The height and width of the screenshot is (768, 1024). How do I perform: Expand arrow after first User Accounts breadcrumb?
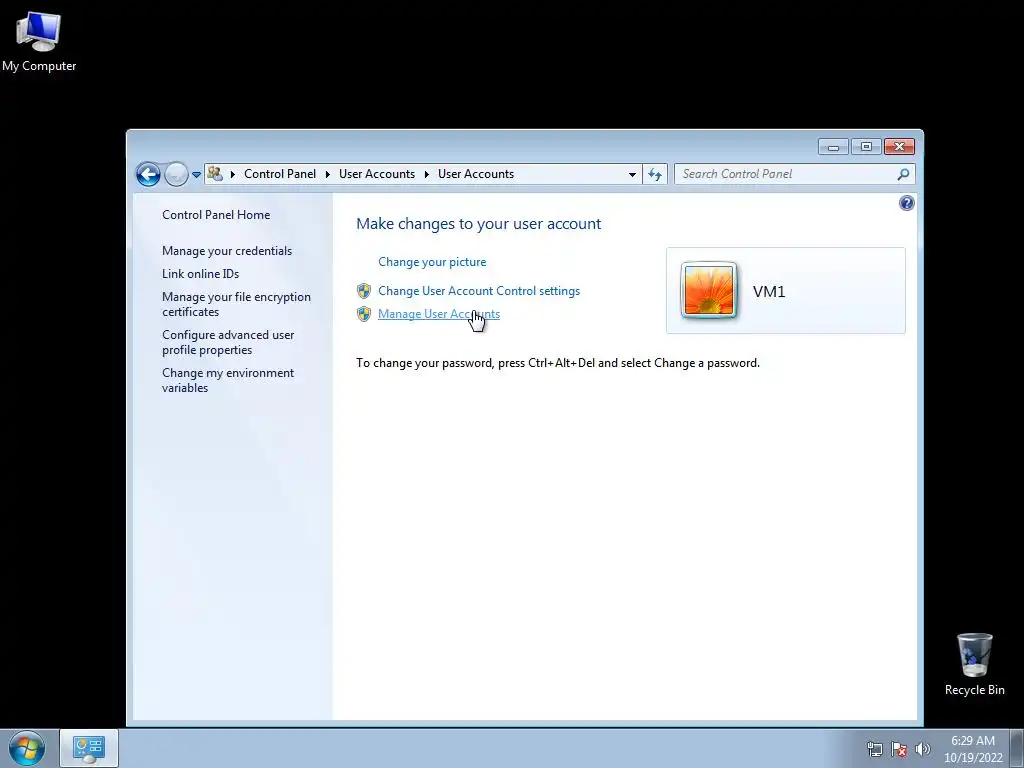[x=426, y=174]
